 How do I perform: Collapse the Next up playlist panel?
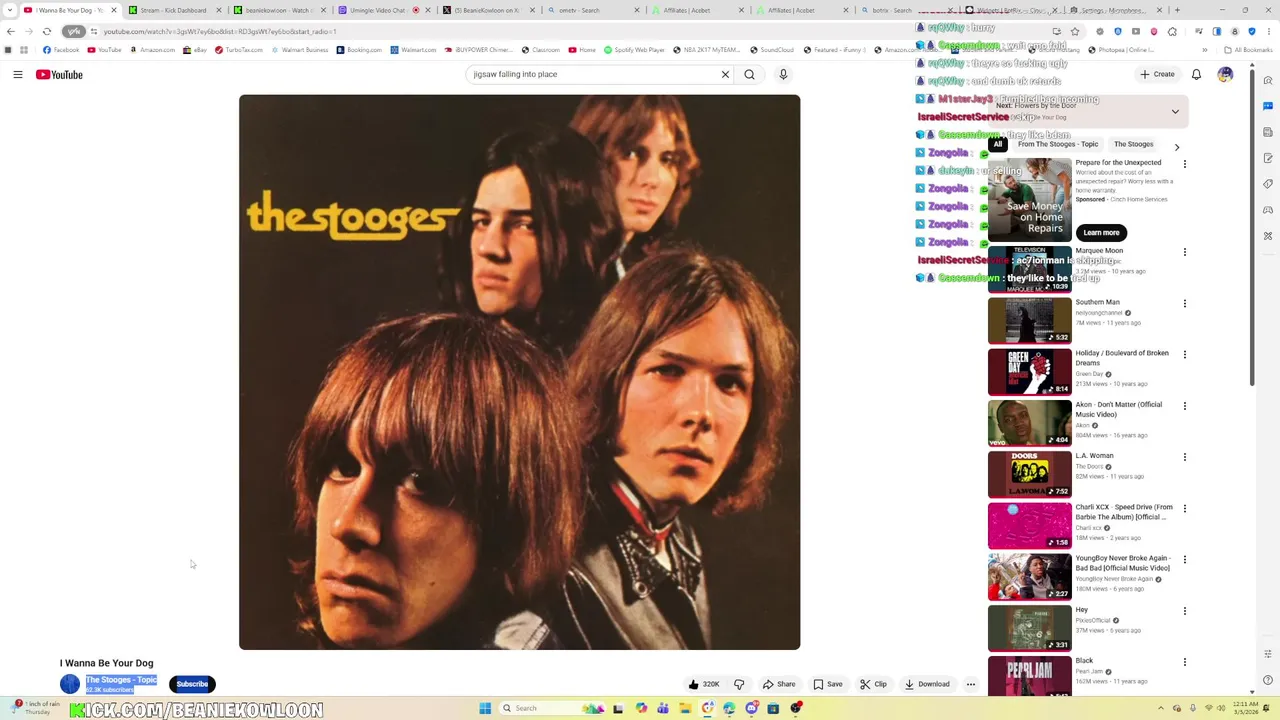pyautogui.click(x=1175, y=111)
